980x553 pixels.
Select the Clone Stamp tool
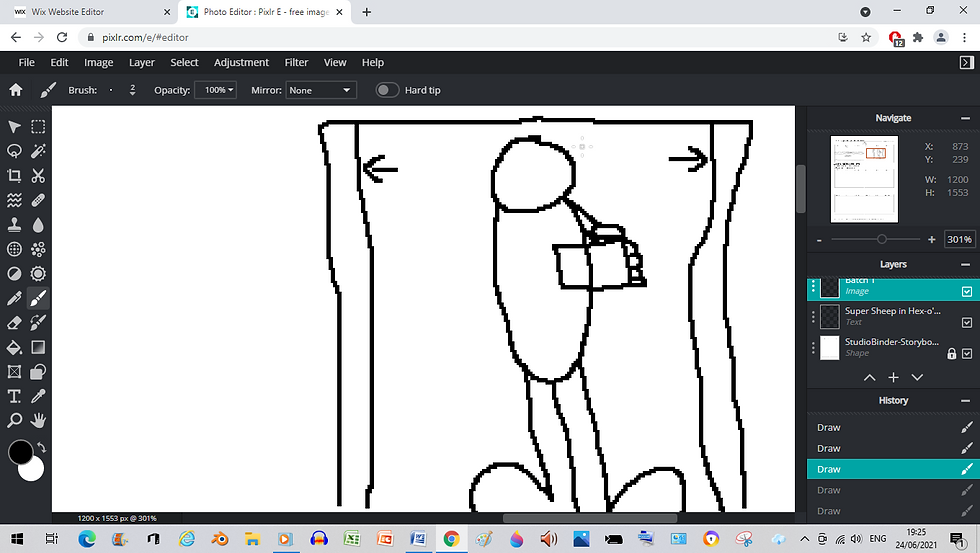tap(14, 225)
